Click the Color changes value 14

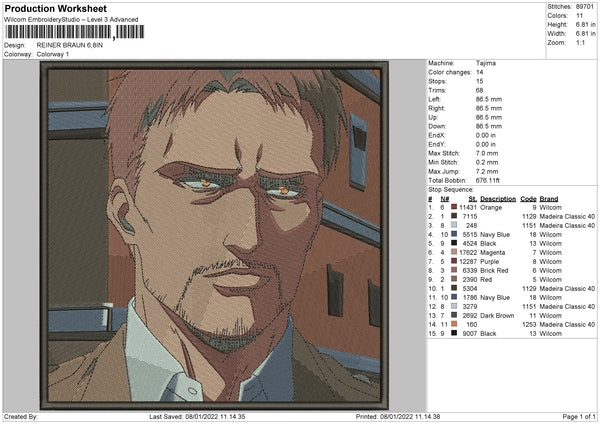coord(479,72)
